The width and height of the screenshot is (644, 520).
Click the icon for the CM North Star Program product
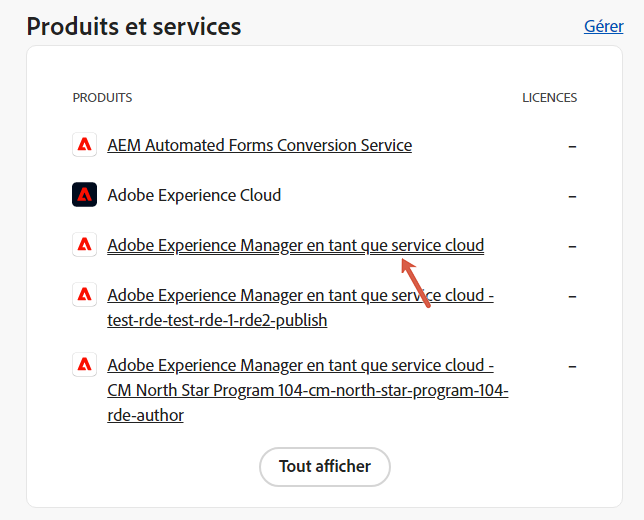pos(84,365)
